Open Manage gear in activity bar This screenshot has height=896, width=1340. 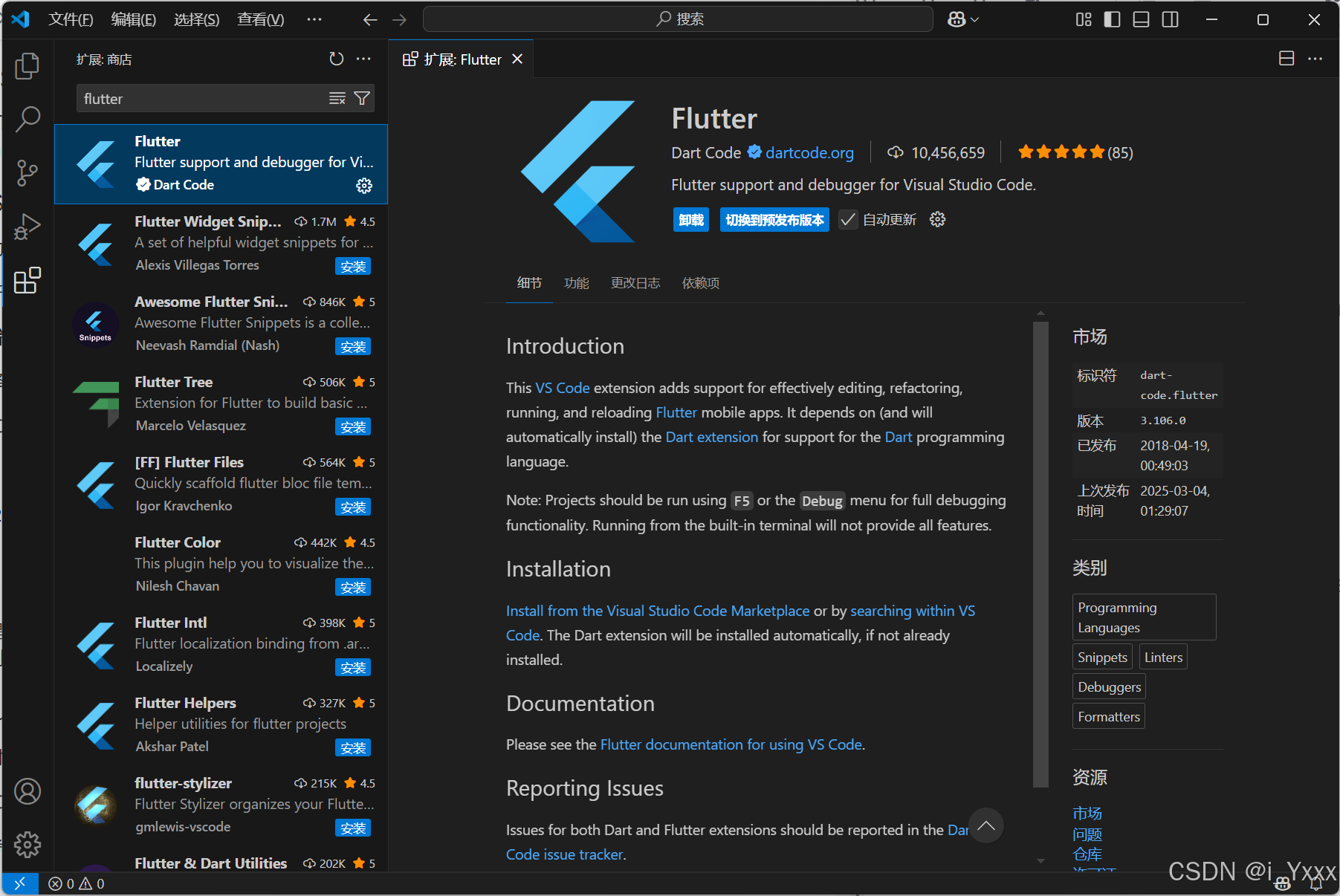click(27, 844)
